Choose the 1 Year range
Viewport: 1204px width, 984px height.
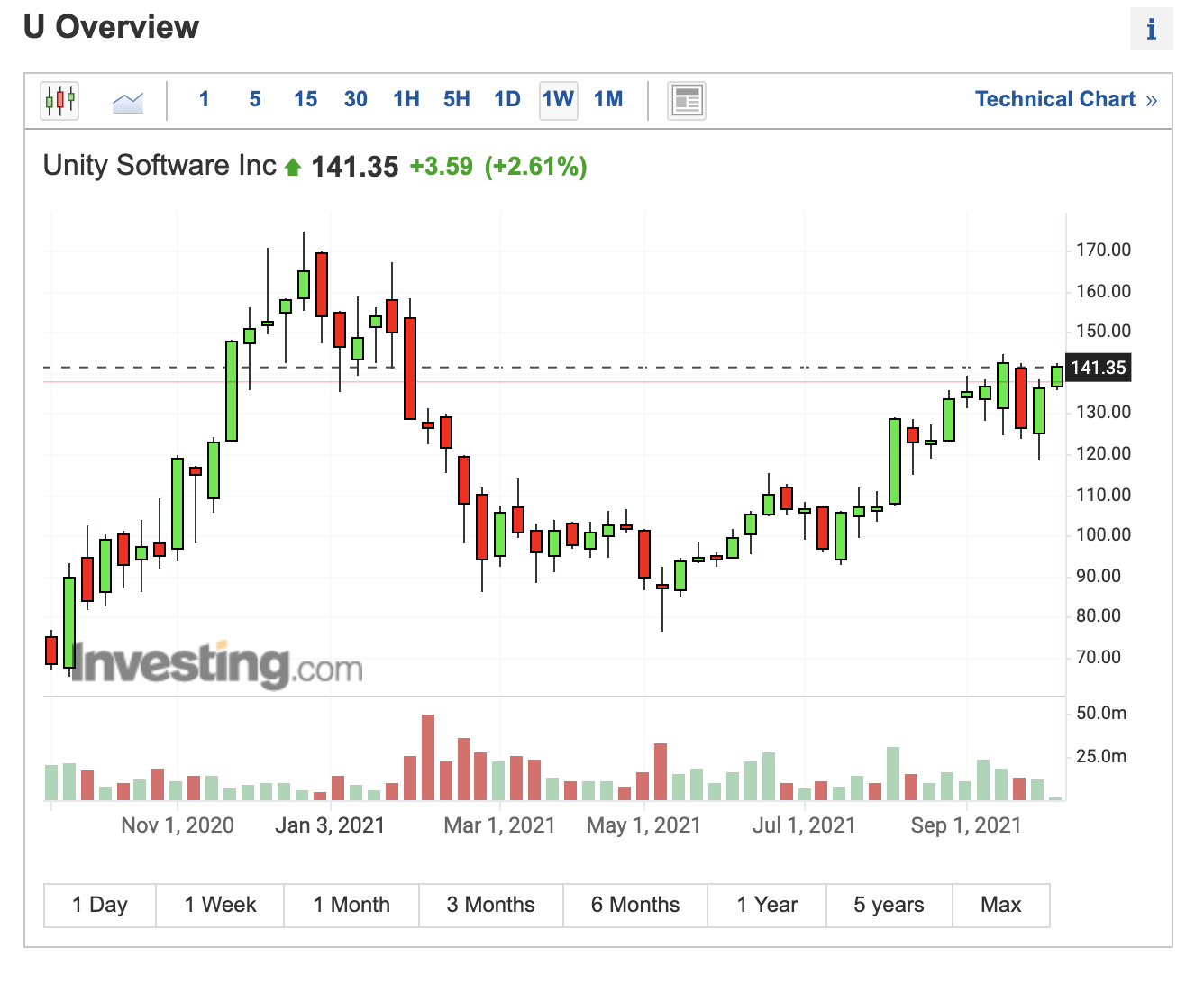click(x=767, y=905)
